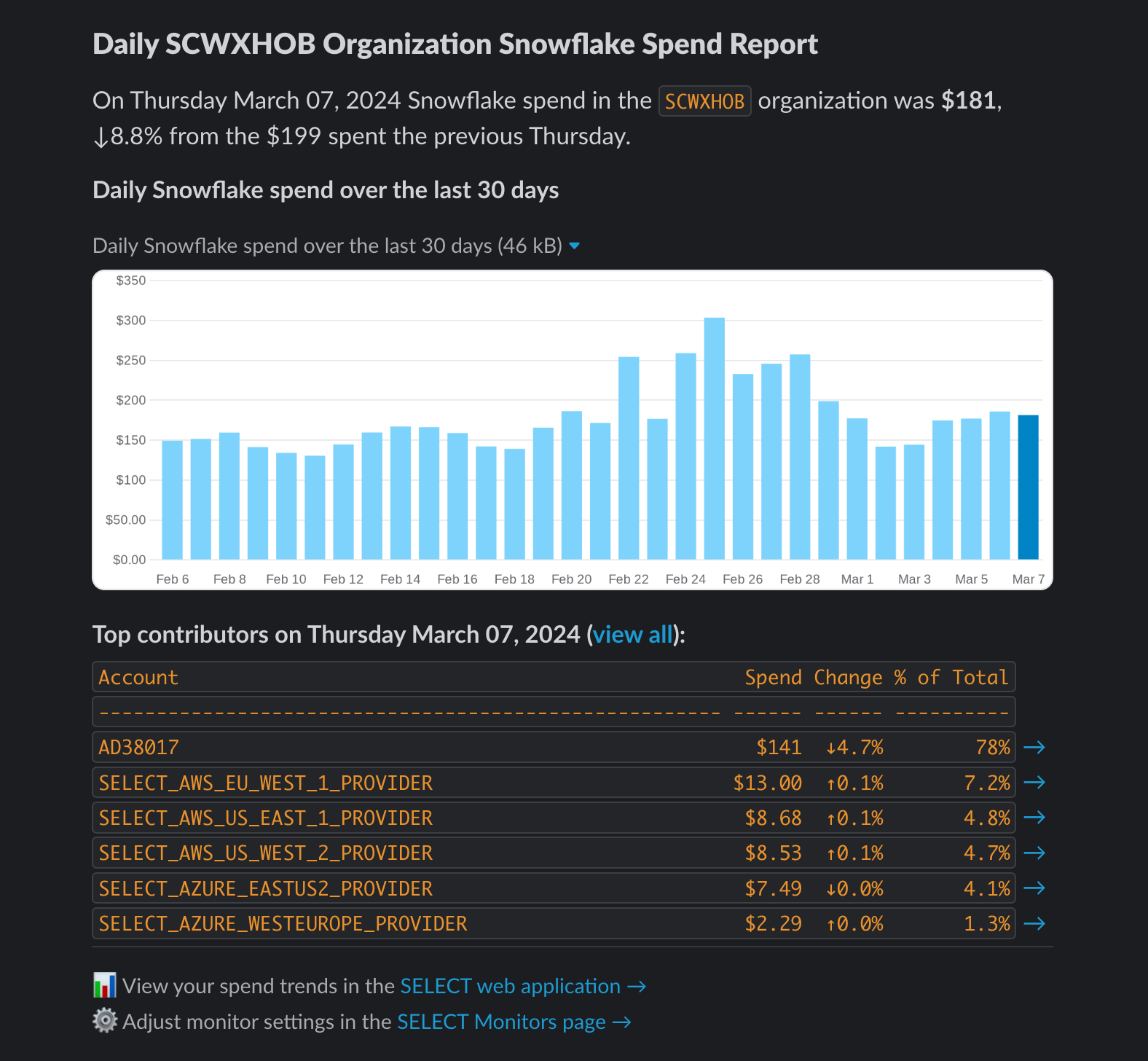The width and height of the screenshot is (1148, 1061).
Task: Collapse the chart attachment dropdown arrow
Action: tap(574, 246)
